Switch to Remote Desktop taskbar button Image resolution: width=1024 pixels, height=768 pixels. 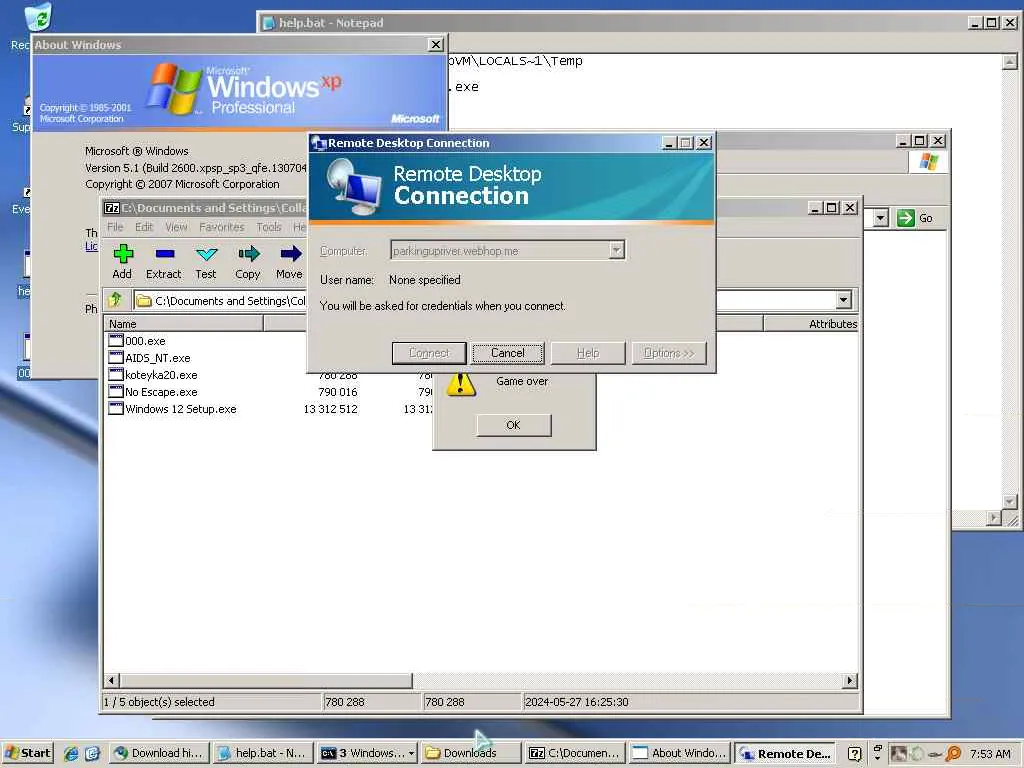coord(784,753)
